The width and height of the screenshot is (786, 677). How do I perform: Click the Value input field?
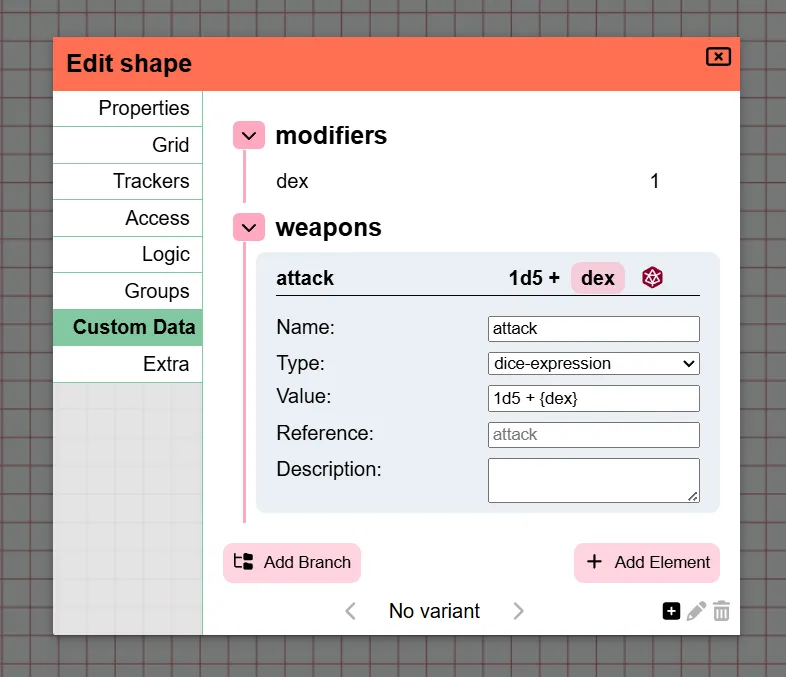[594, 398]
